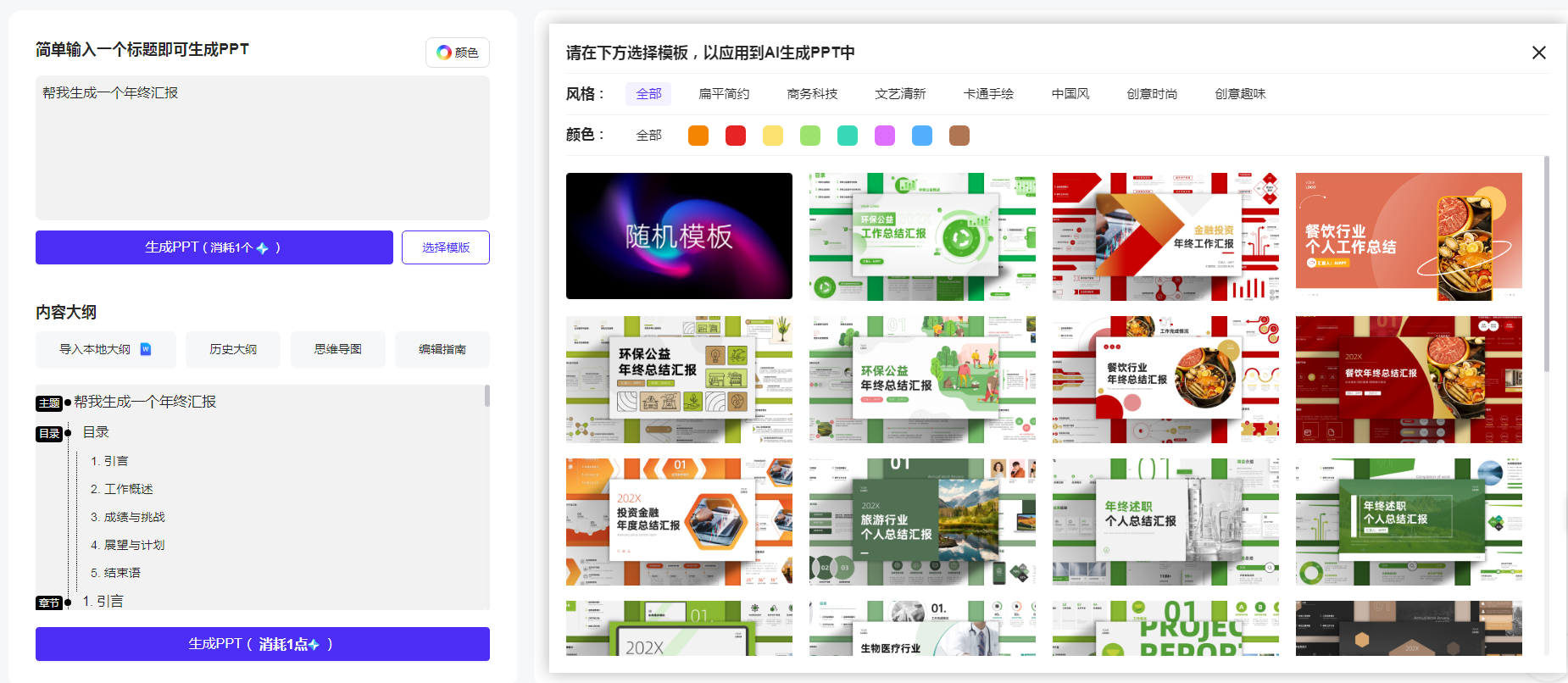Select outline item 5. 结束语
Viewport: 1568px width, 683px height.
(115, 573)
